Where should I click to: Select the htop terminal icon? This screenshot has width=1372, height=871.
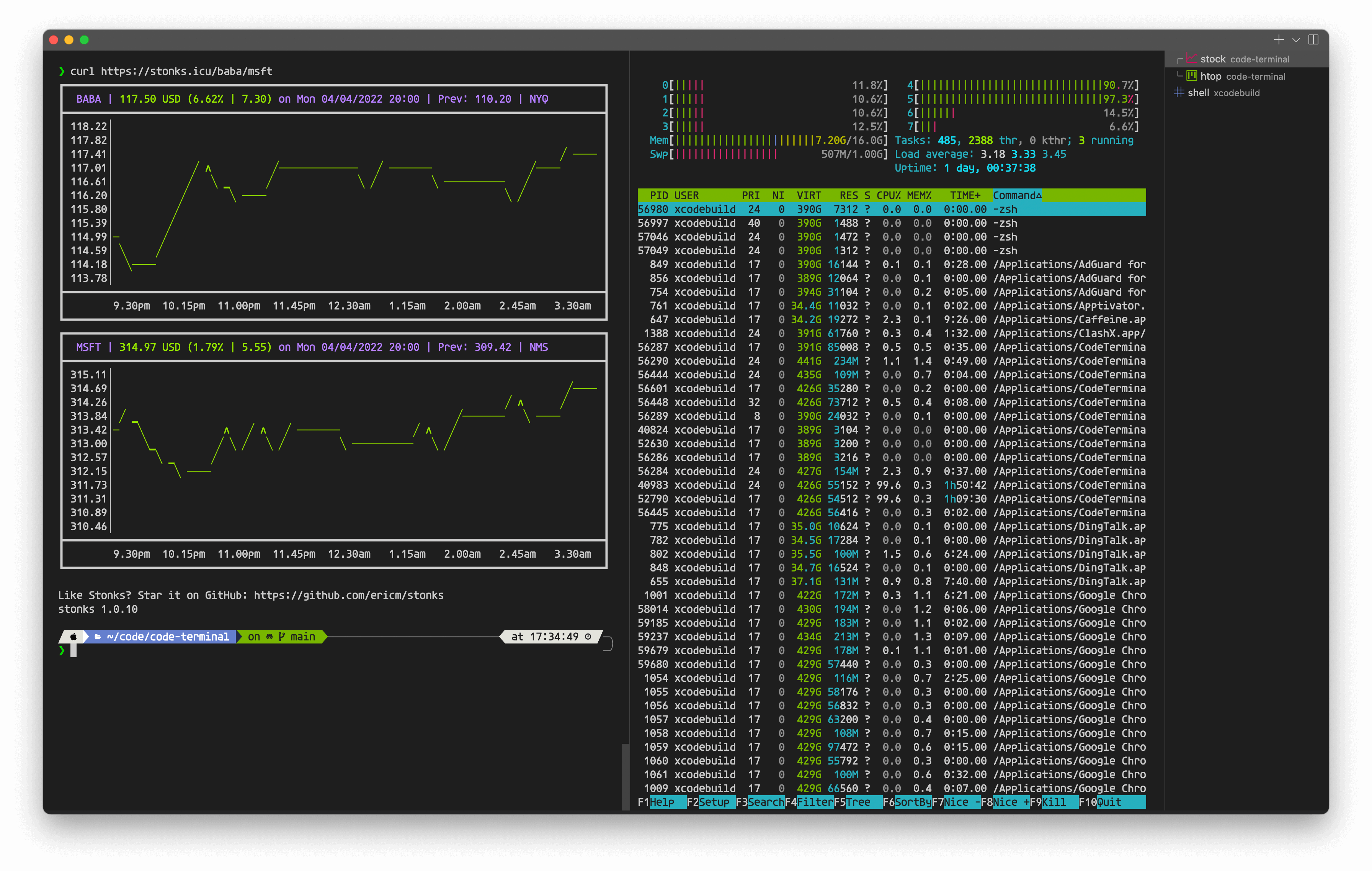[x=1191, y=76]
